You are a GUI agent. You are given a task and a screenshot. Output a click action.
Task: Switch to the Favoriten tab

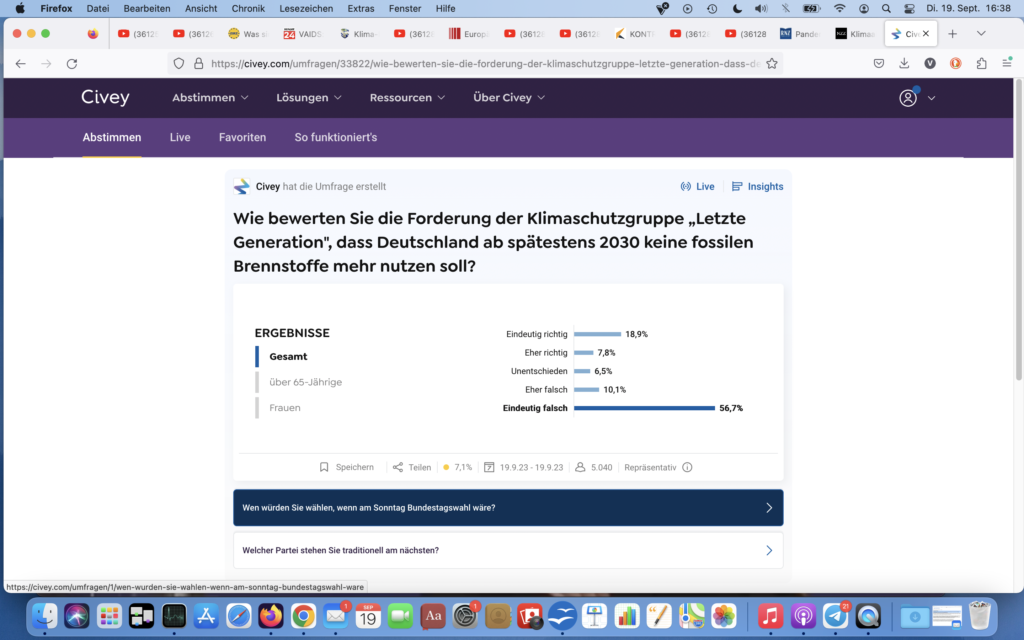(x=242, y=137)
